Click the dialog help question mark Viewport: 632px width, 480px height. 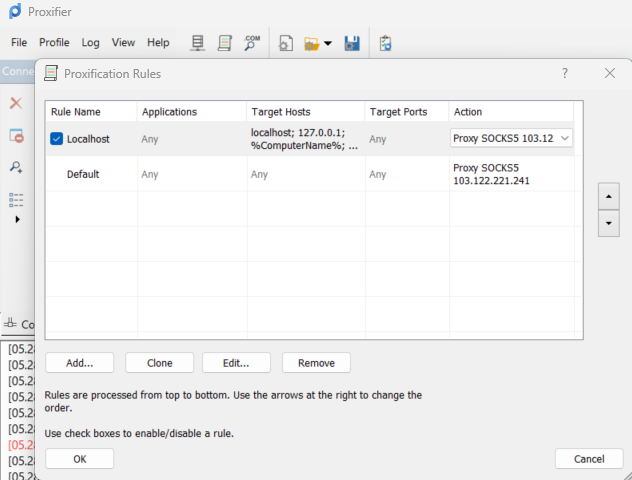(x=565, y=73)
